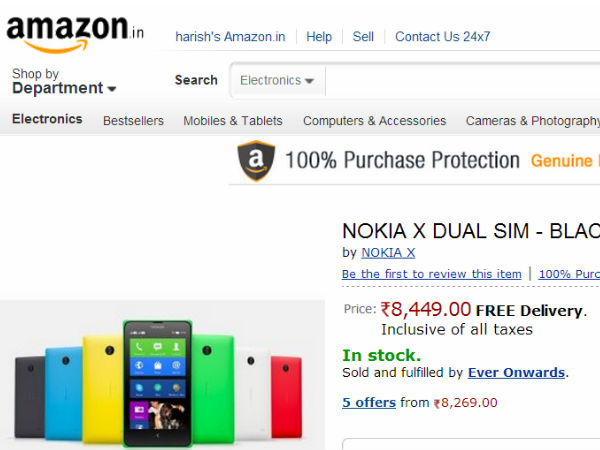Open the Bestsellers menu item
The width and height of the screenshot is (600, 450).
pyautogui.click(x=133, y=121)
